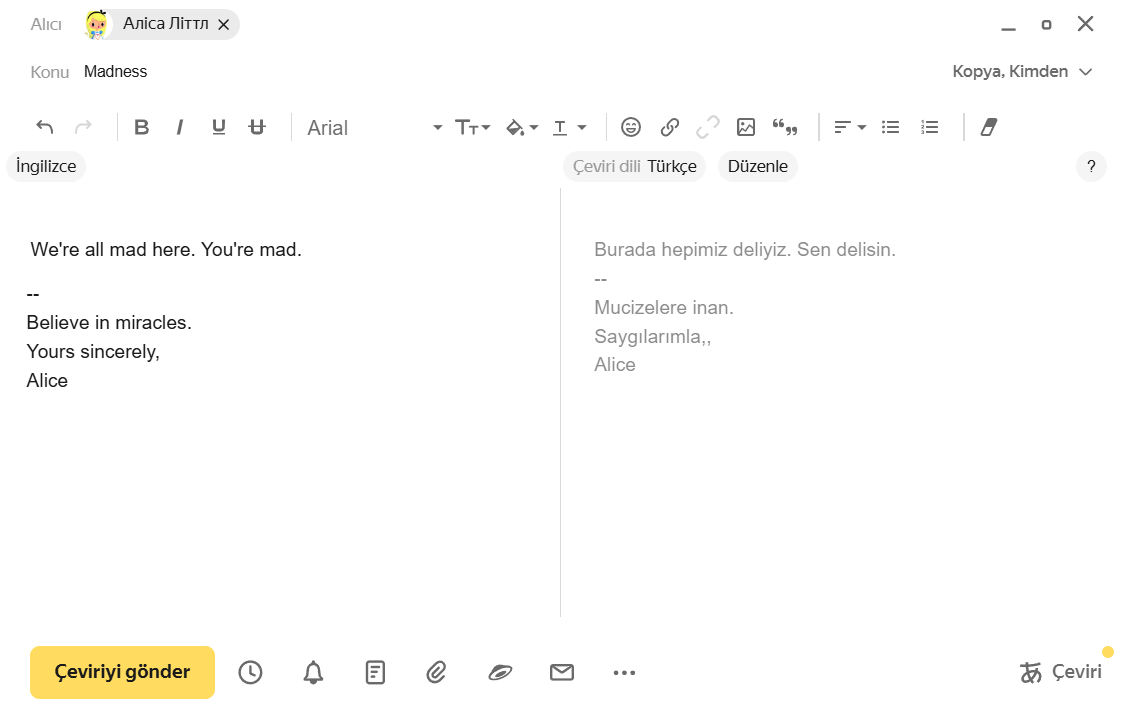1145x712 pixels.
Task: Click the insert link icon
Action: (x=670, y=127)
